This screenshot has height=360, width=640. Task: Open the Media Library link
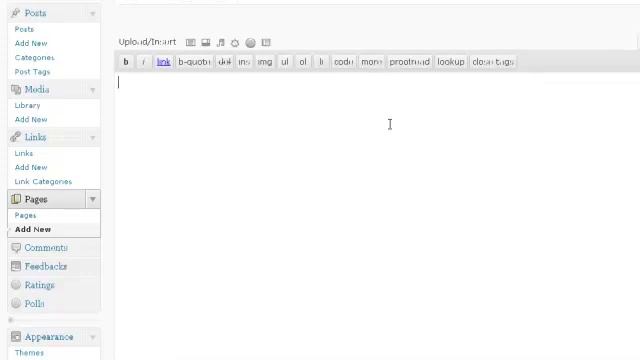point(27,105)
